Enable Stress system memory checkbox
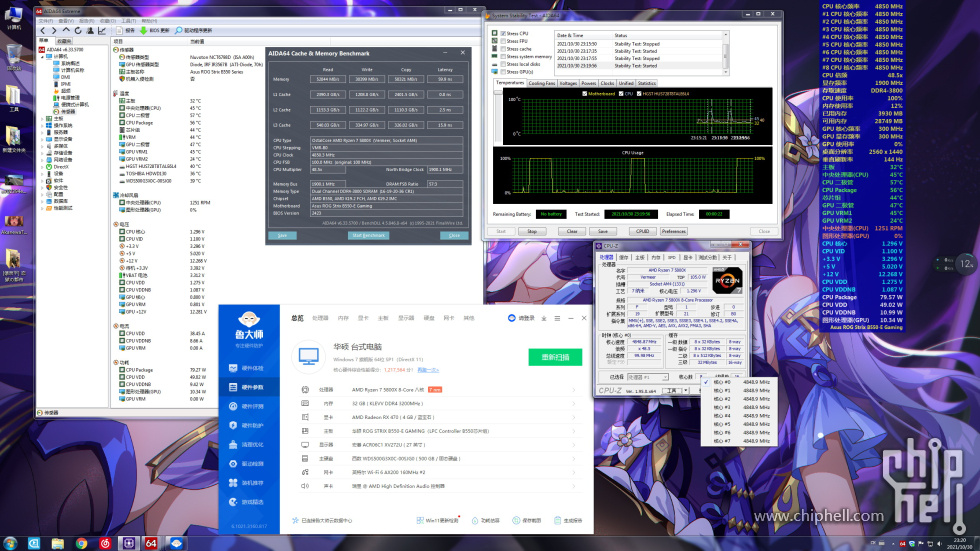The width and height of the screenshot is (980, 551). click(503, 56)
